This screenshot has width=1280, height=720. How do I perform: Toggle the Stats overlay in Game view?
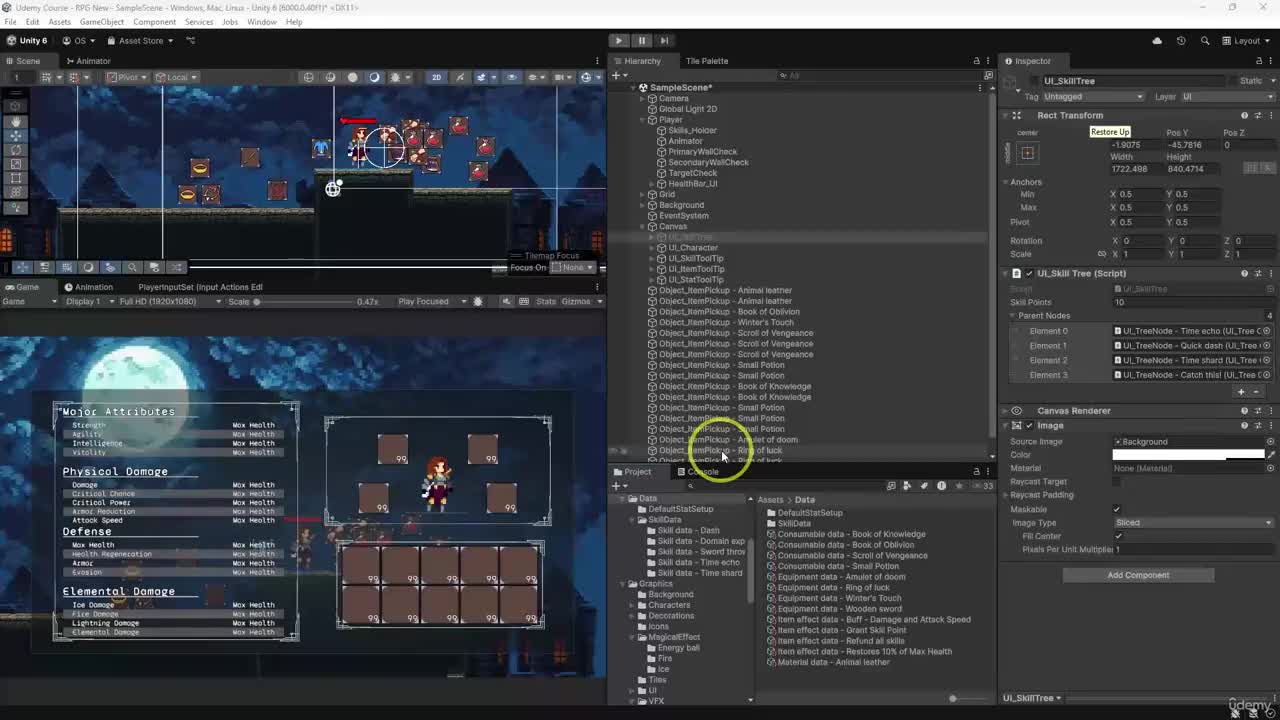pyautogui.click(x=546, y=301)
